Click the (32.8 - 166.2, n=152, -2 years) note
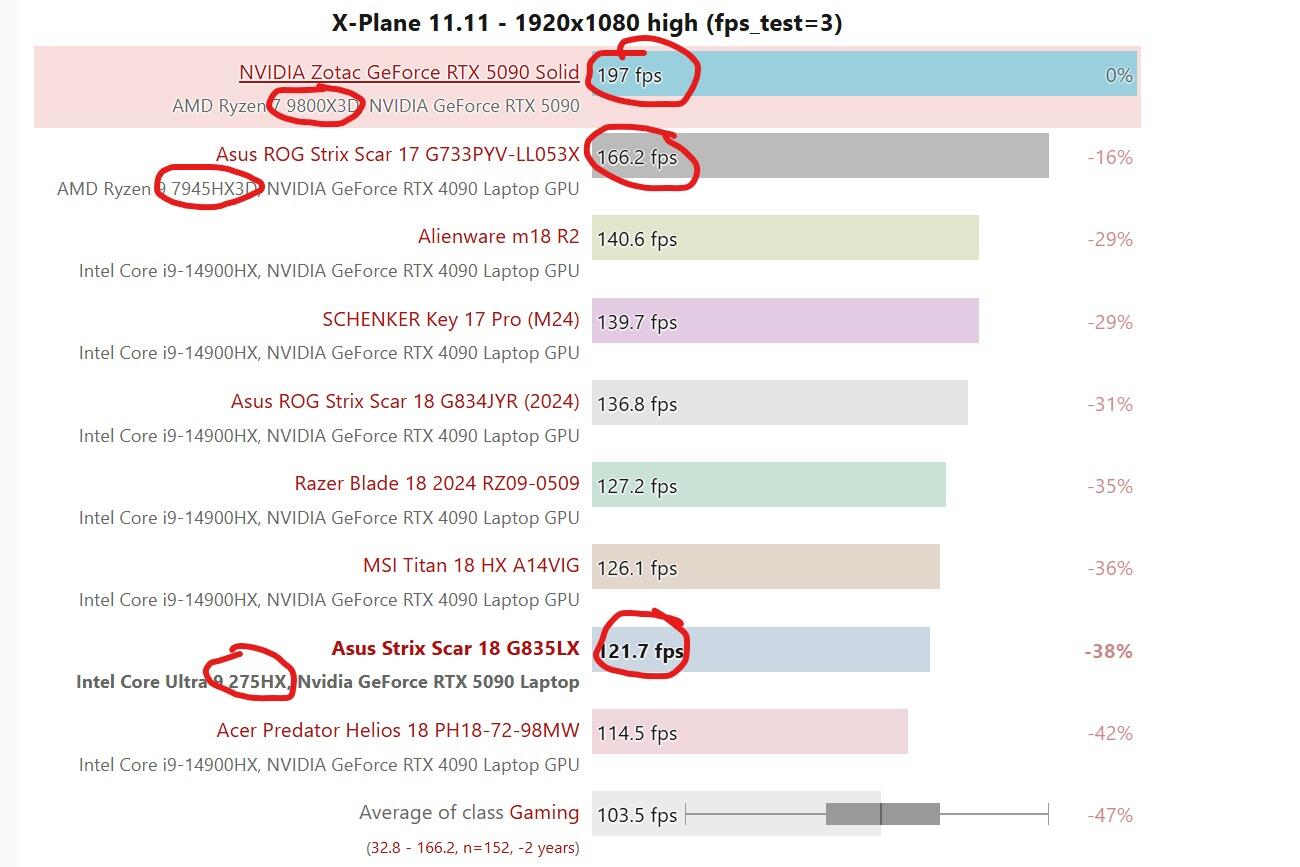Screen dimensions: 1300x867 [473, 847]
